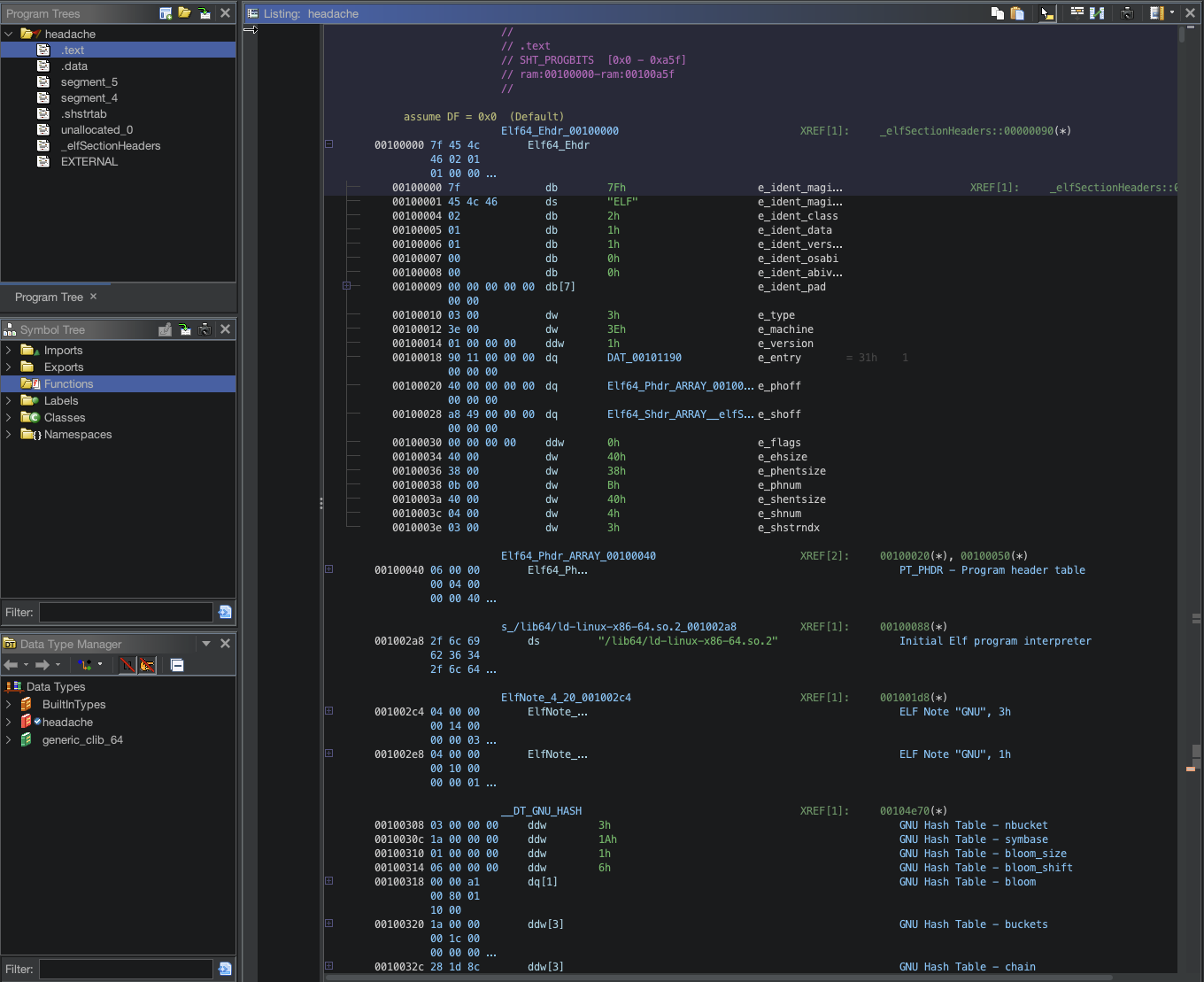
Task: Copy selection using Listing toolbar copy icon
Action: [x=997, y=13]
